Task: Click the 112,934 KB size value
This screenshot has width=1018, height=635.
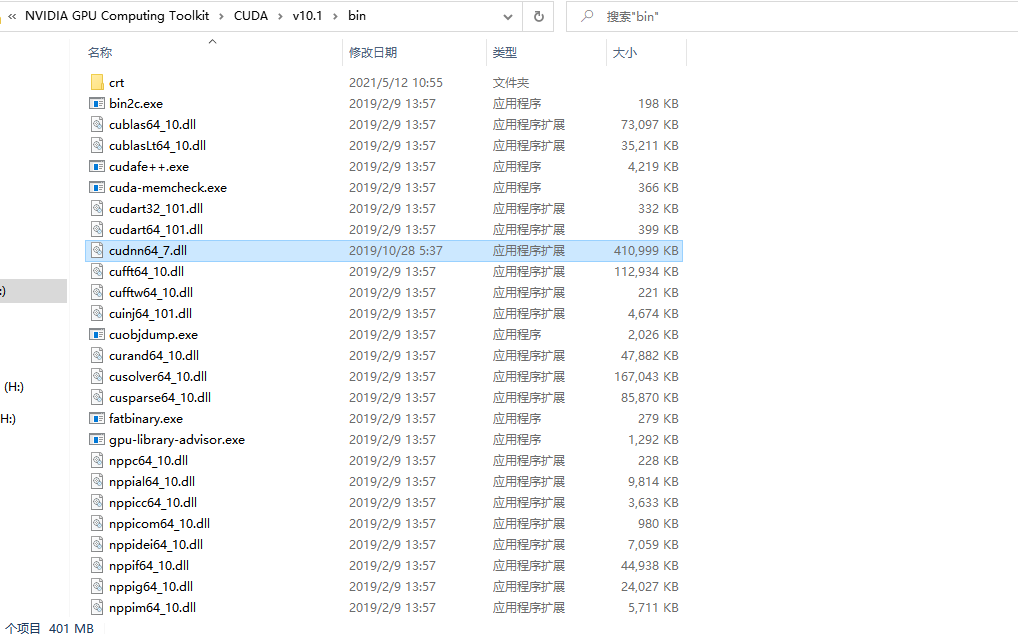Action: (646, 271)
